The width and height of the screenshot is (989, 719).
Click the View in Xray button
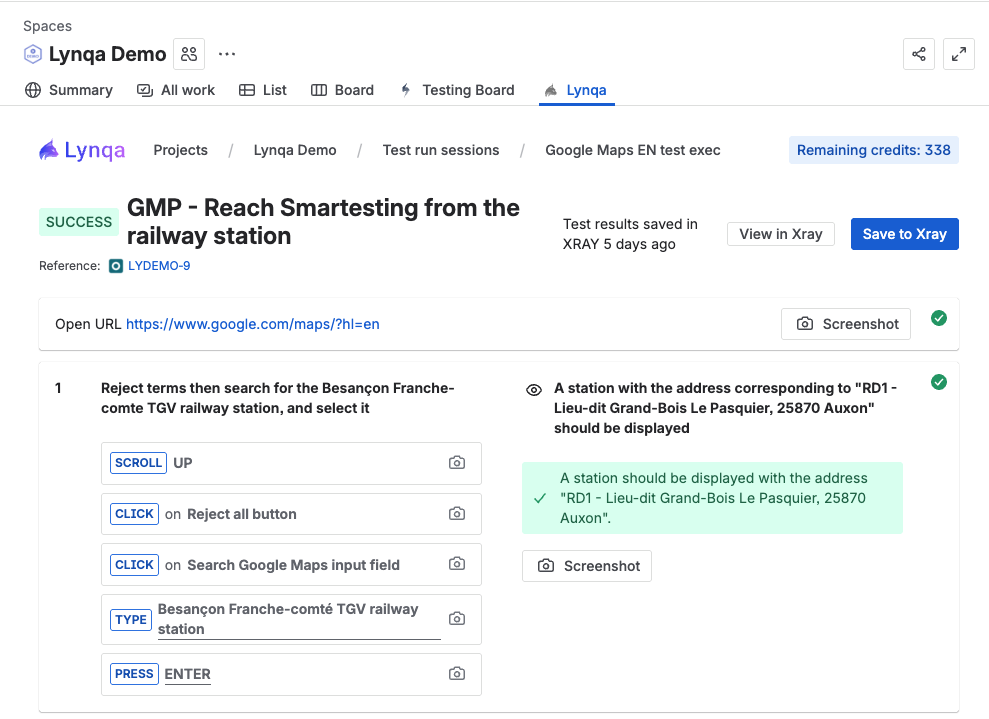[x=780, y=234]
